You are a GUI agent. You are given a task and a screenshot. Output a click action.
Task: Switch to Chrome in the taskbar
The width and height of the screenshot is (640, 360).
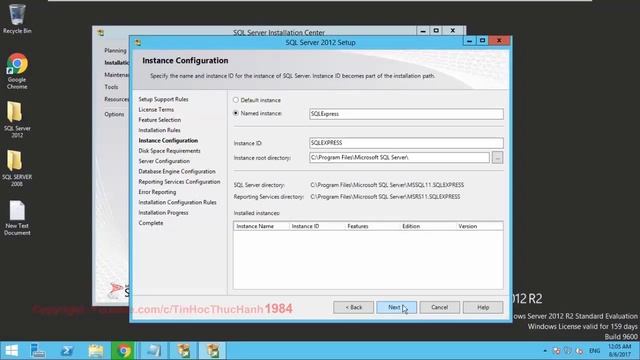coord(124,351)
